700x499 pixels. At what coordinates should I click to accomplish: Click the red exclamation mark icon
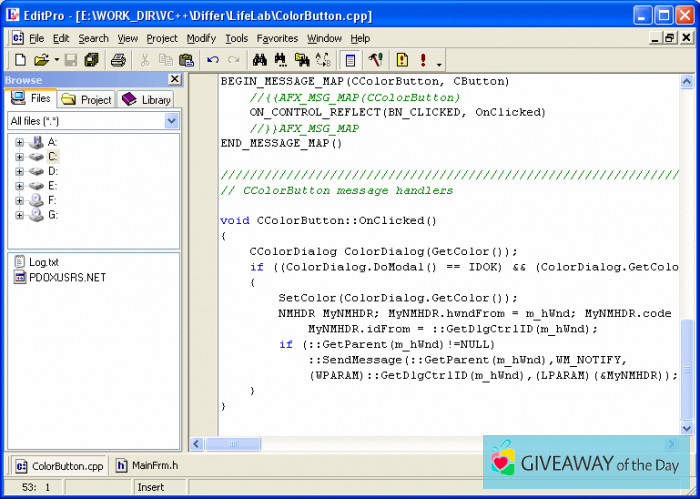click(423, 60)
